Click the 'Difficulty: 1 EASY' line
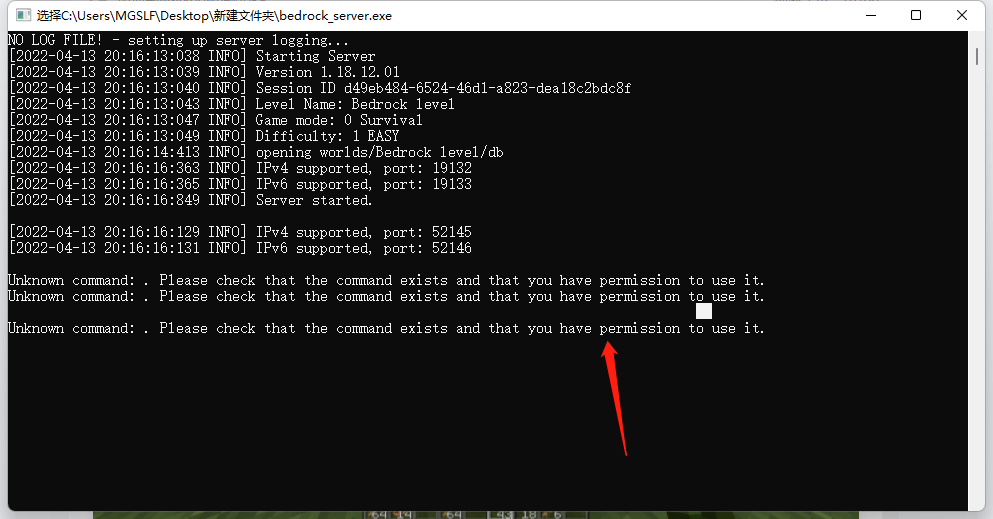 [x=204, y=136]
